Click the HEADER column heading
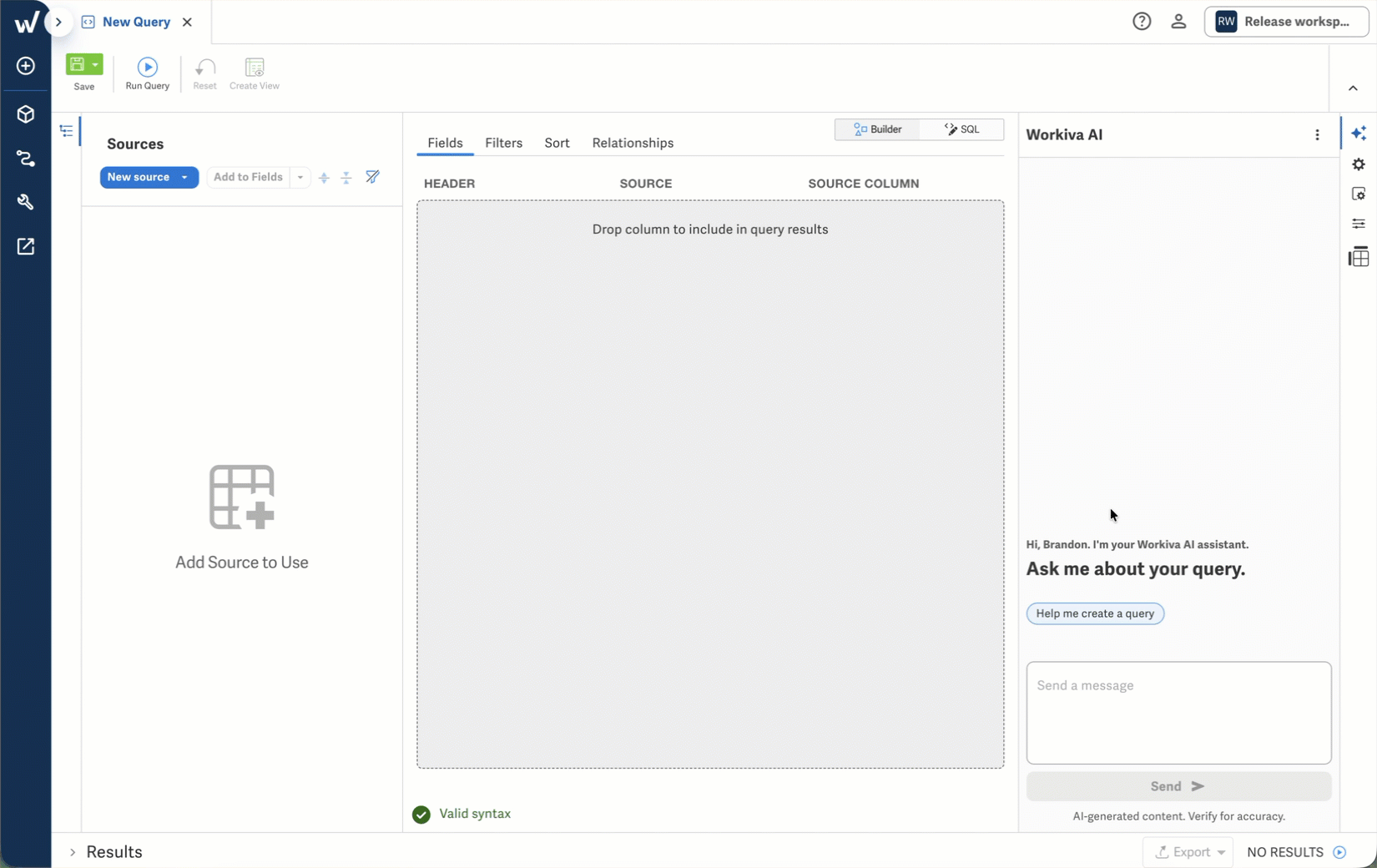 (449, 184)
